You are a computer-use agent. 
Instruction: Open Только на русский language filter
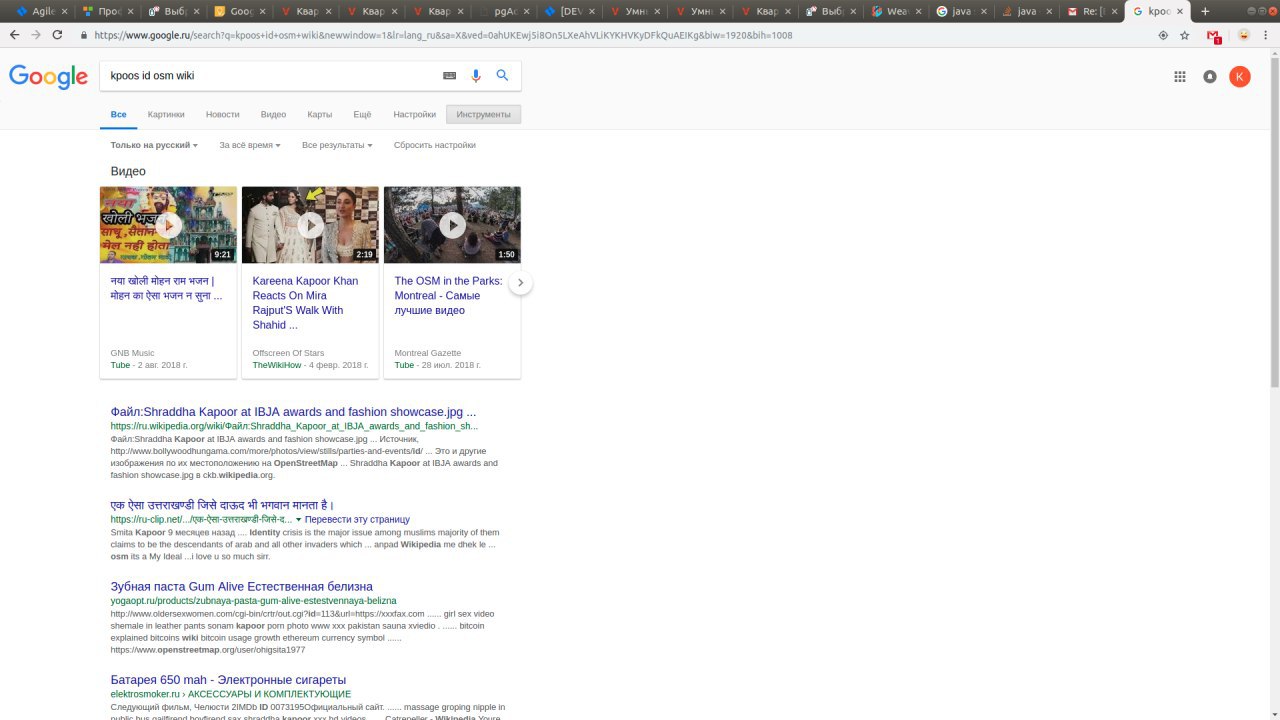[154, 145]
